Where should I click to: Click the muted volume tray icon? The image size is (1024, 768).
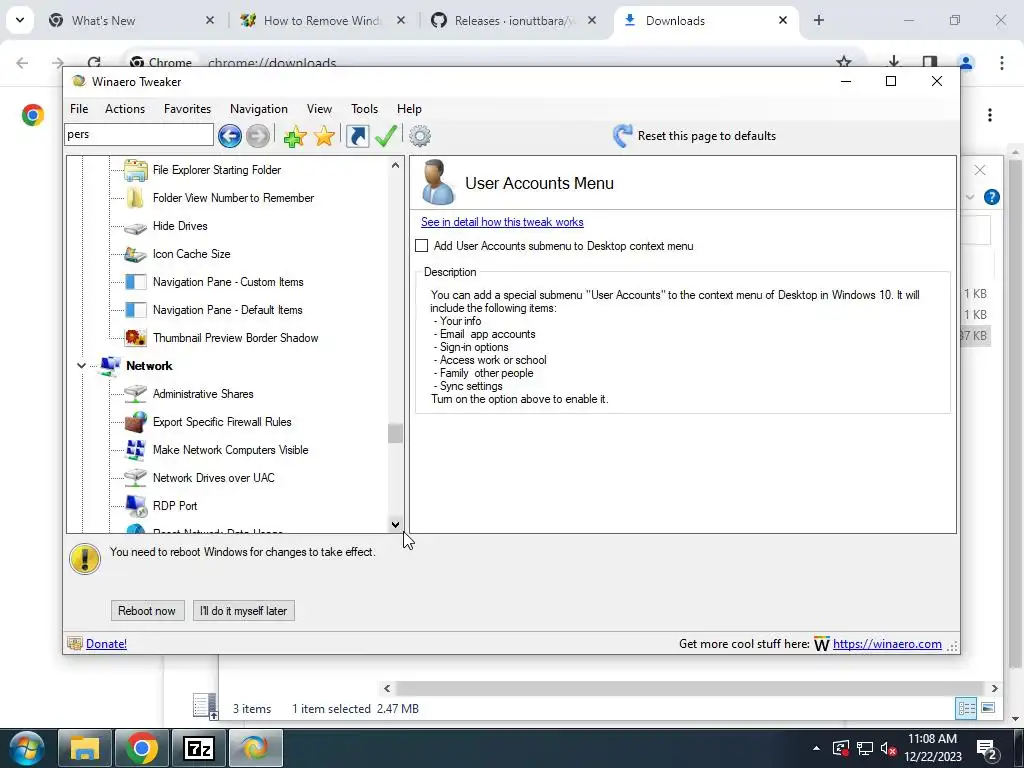click(888, 748)
